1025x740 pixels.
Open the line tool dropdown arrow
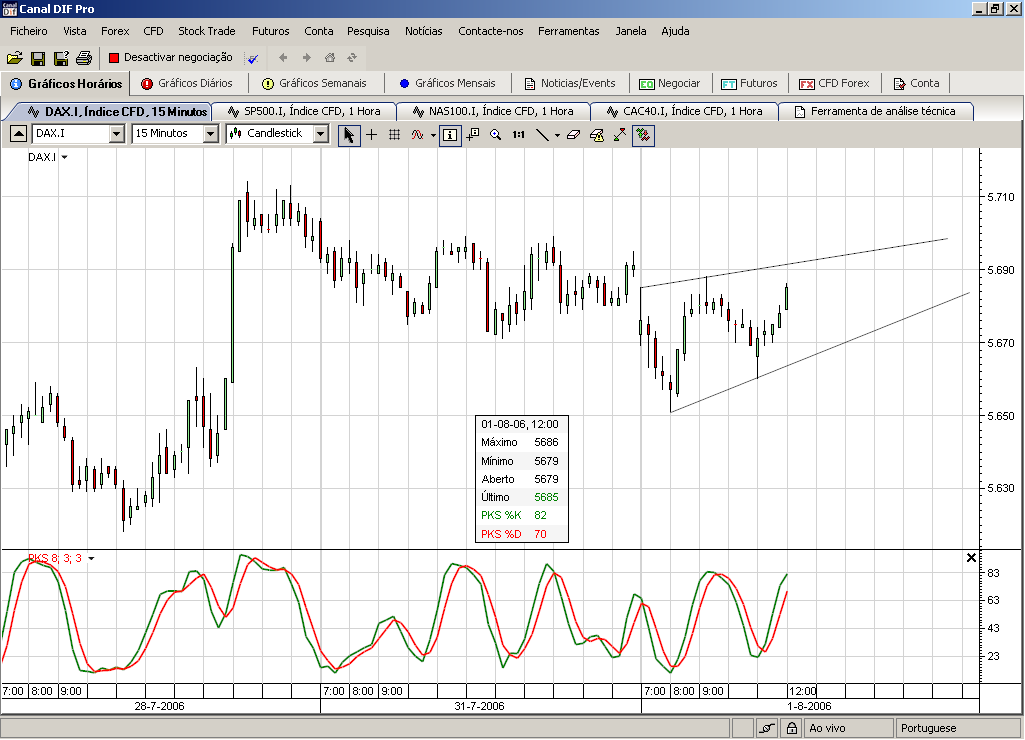click(x=557, y=135)
